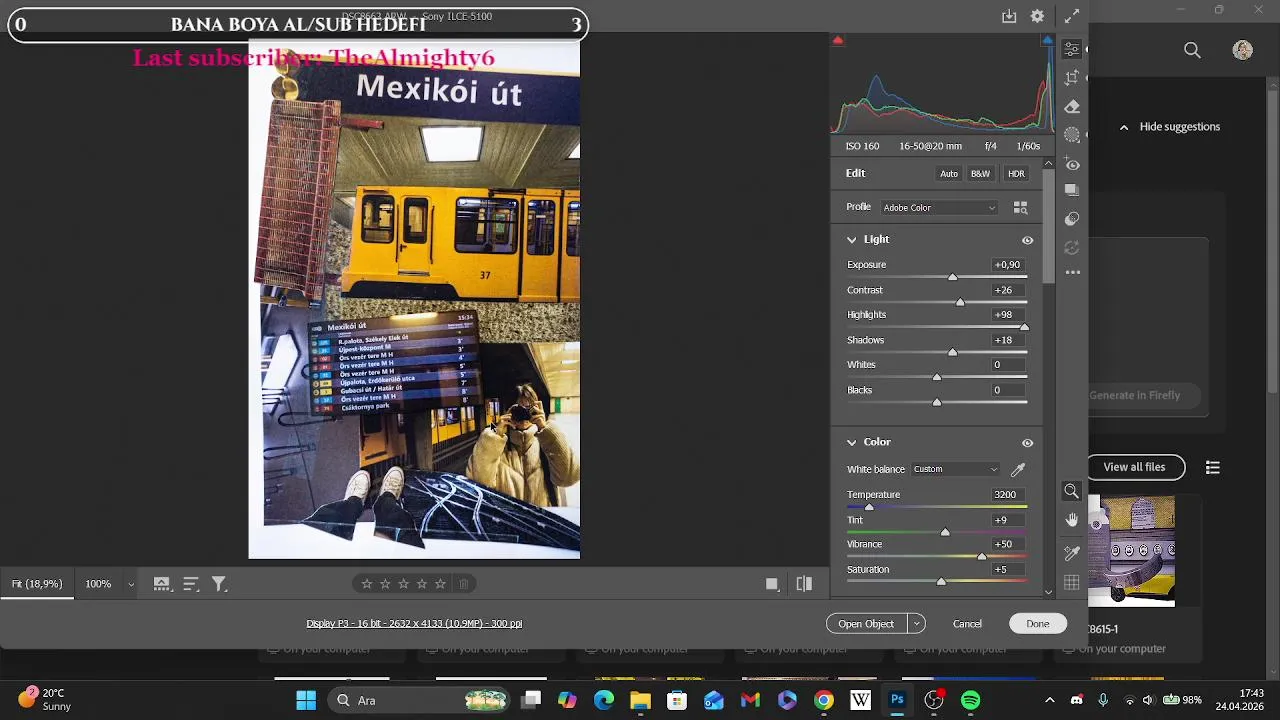Click the save image download icon
The image size is (1280, 720).
coord(1009,16)
